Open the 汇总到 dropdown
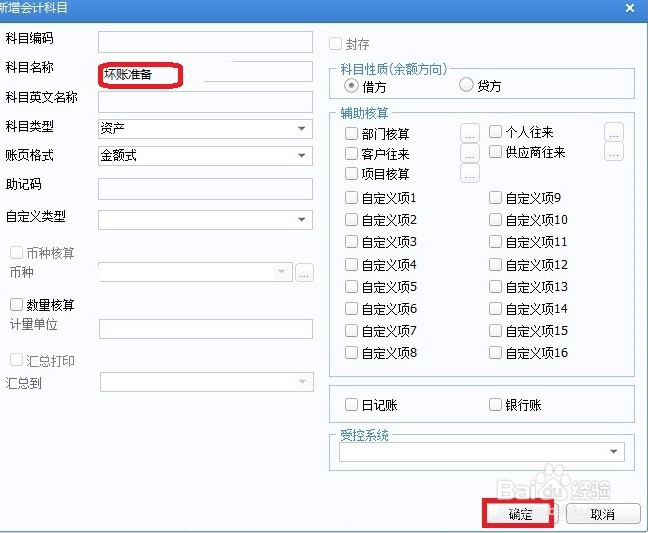Screen dimensions: 648x533 tap(207, 382)
